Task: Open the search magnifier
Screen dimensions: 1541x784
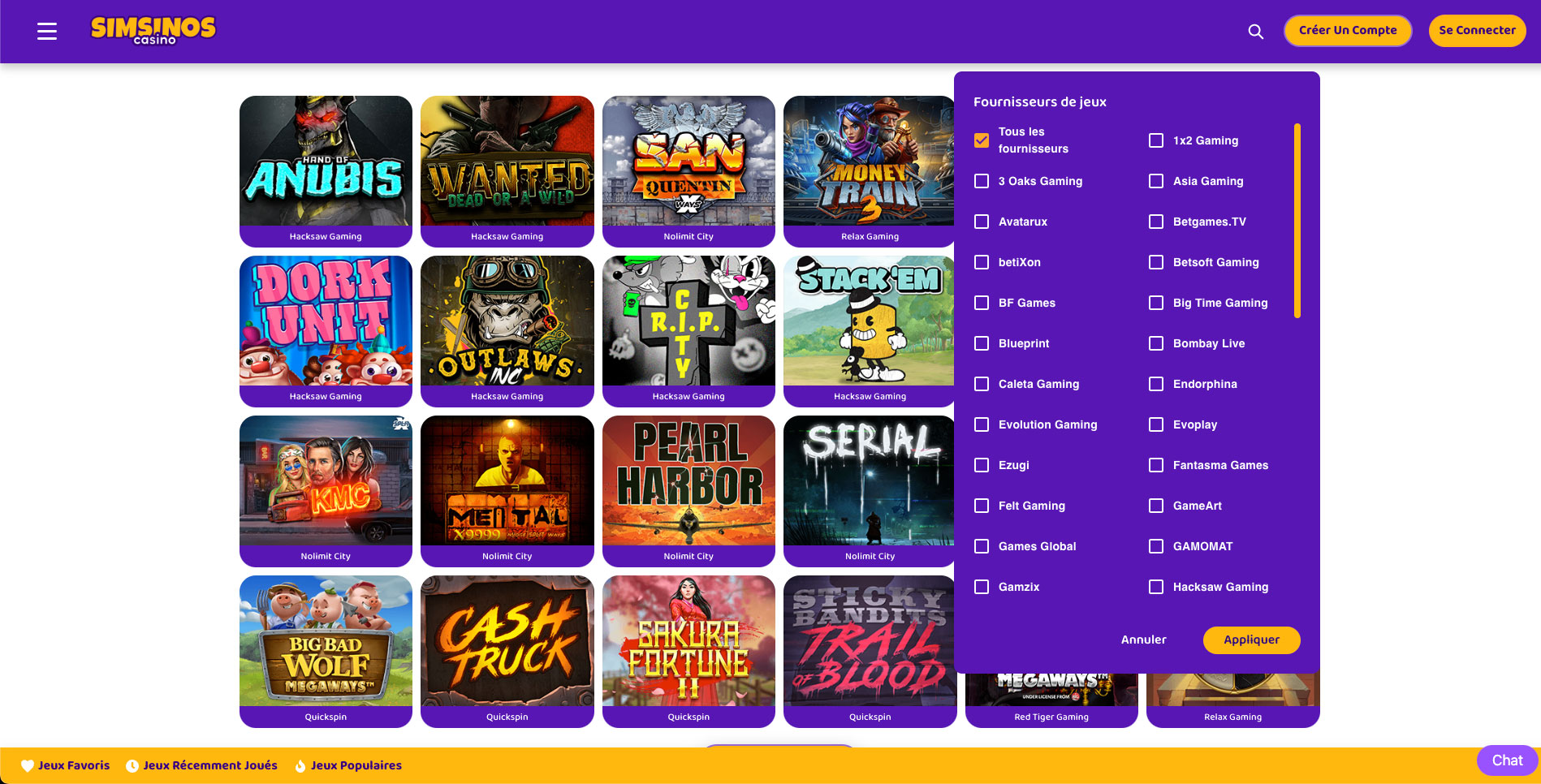Action: click(1255, 31)
